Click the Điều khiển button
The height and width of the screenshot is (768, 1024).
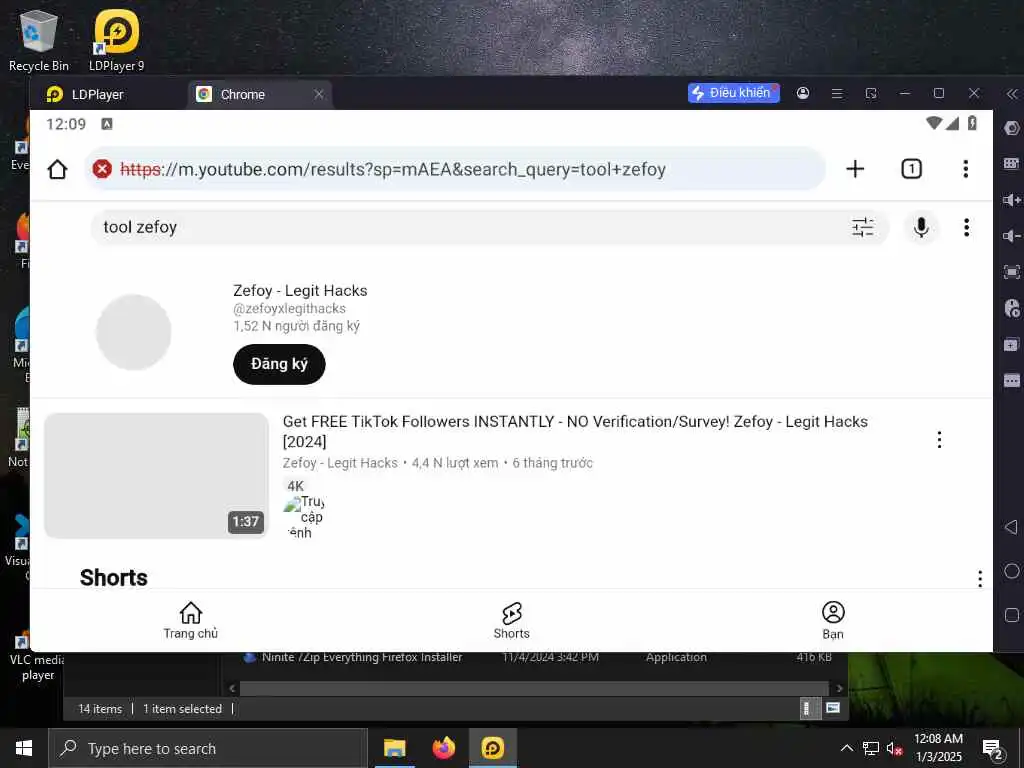click(x=733, y=93)
